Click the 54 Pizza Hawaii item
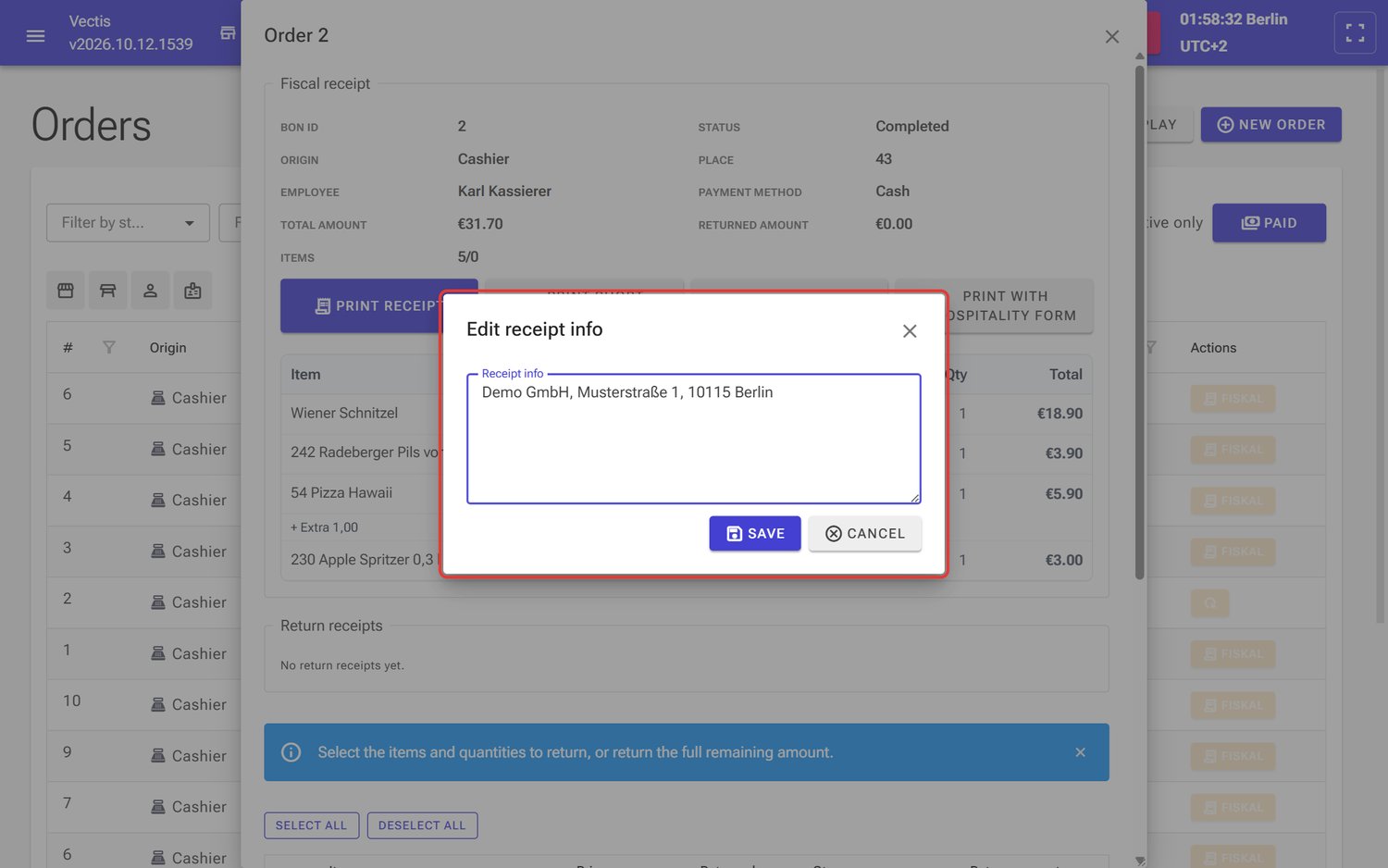The width and height of the screenshot is (1388, 868). [341, 493]
